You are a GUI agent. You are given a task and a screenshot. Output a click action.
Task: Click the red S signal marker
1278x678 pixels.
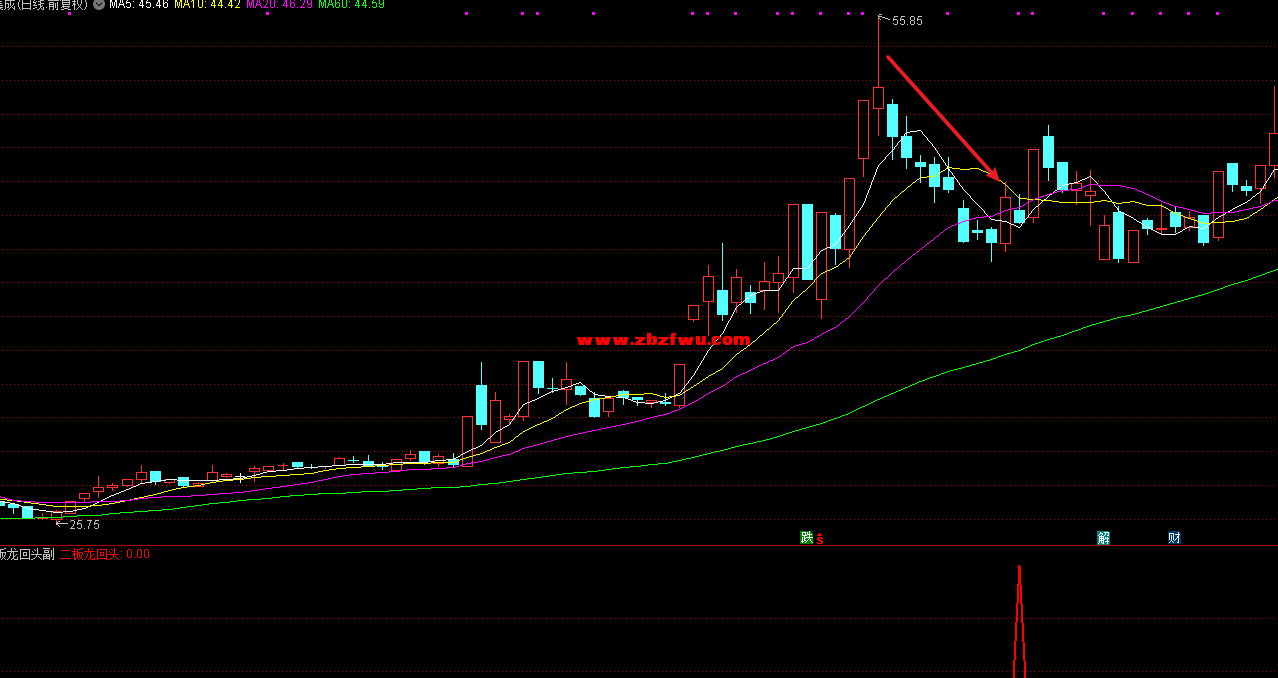coord(821,540)
